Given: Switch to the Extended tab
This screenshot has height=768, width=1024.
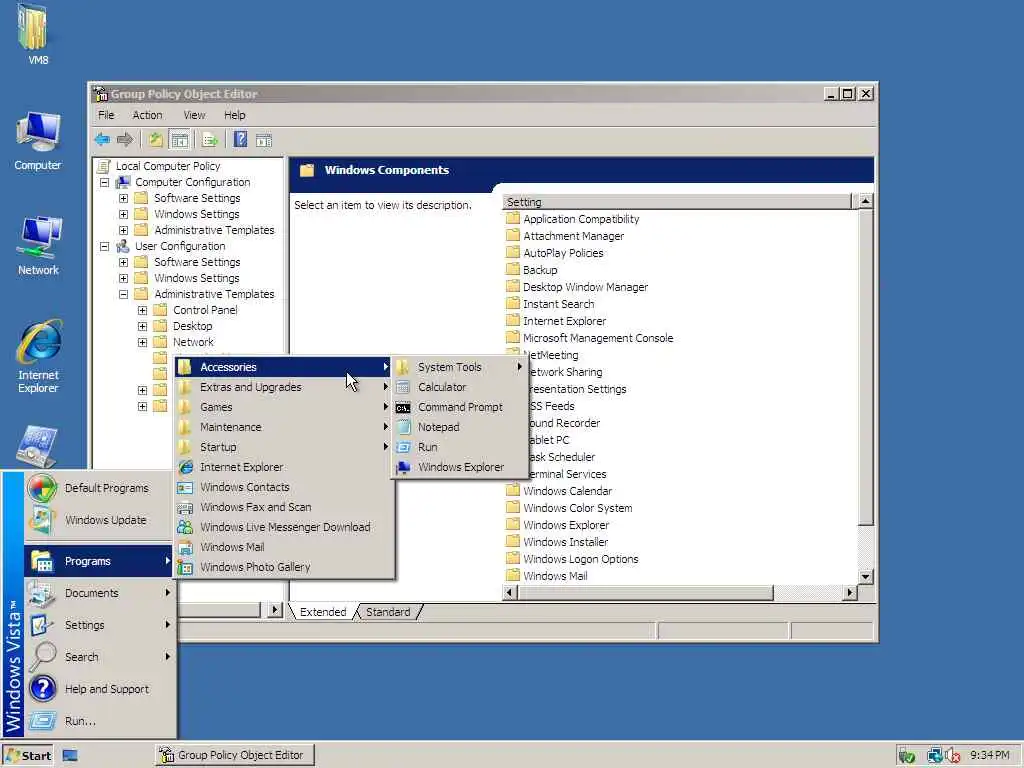Looking at the screenshot, I should (x=323, y=613).
